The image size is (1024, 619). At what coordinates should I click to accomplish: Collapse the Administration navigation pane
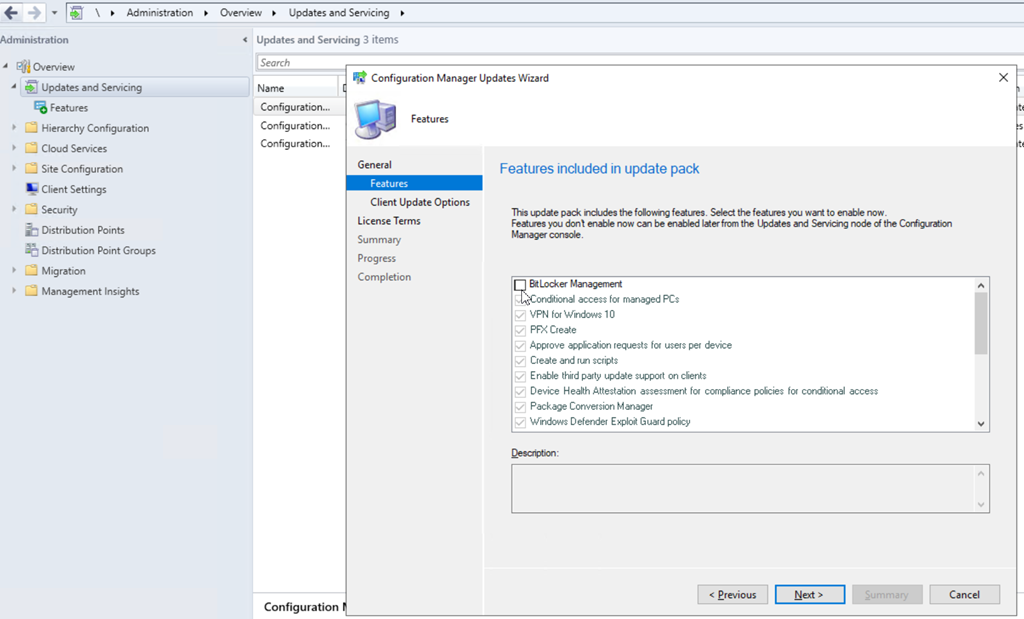click(245, 40)
